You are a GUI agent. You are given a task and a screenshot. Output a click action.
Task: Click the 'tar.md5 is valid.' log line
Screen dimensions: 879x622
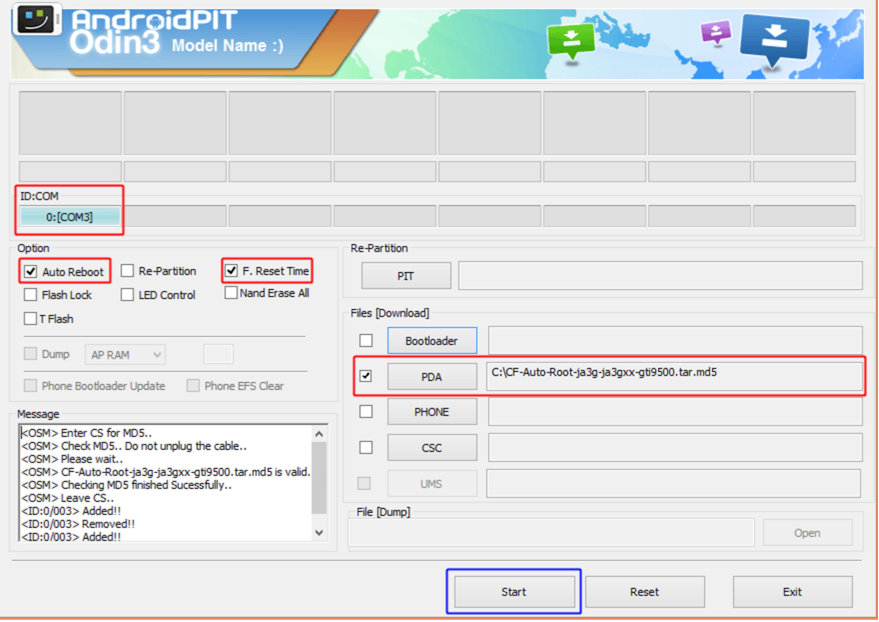tap(166, 472)
